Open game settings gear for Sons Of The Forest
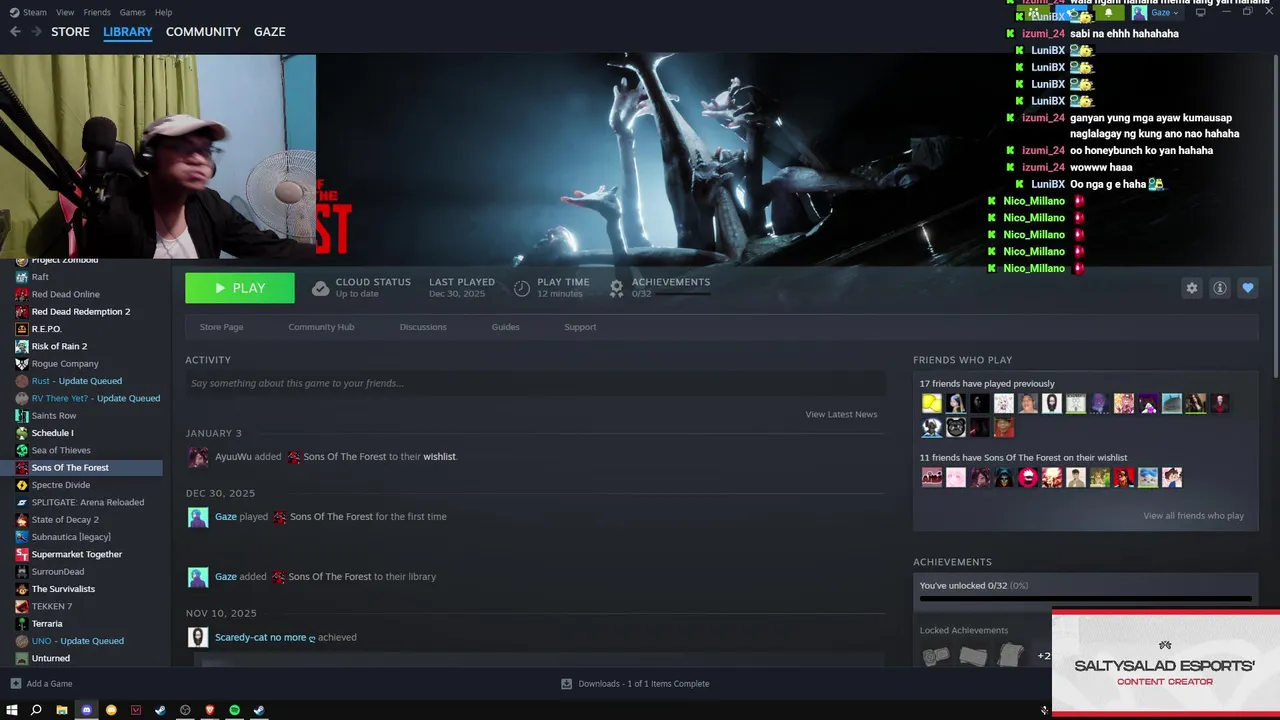This screenshot has height=720, width=1280. tap(1191, 288)
